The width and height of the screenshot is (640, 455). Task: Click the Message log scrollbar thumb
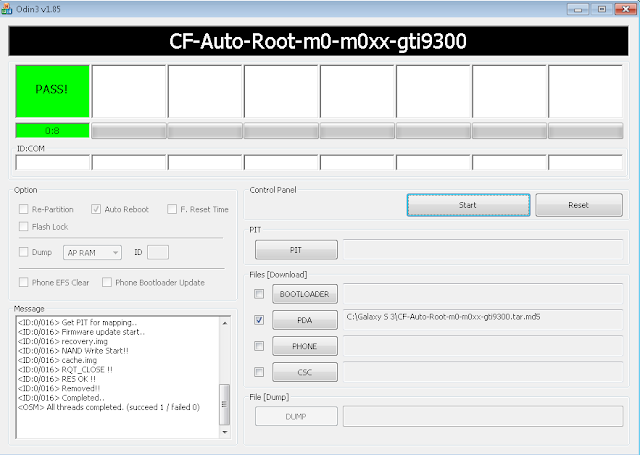pos(225,404)
